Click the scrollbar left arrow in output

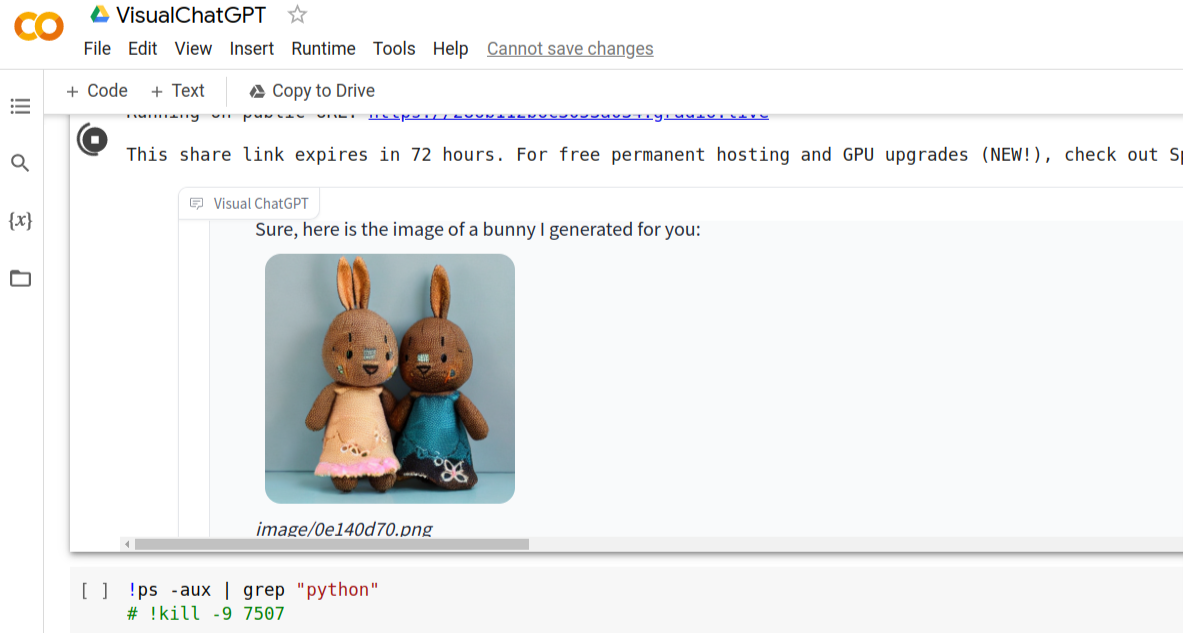[x=128, y=544]
